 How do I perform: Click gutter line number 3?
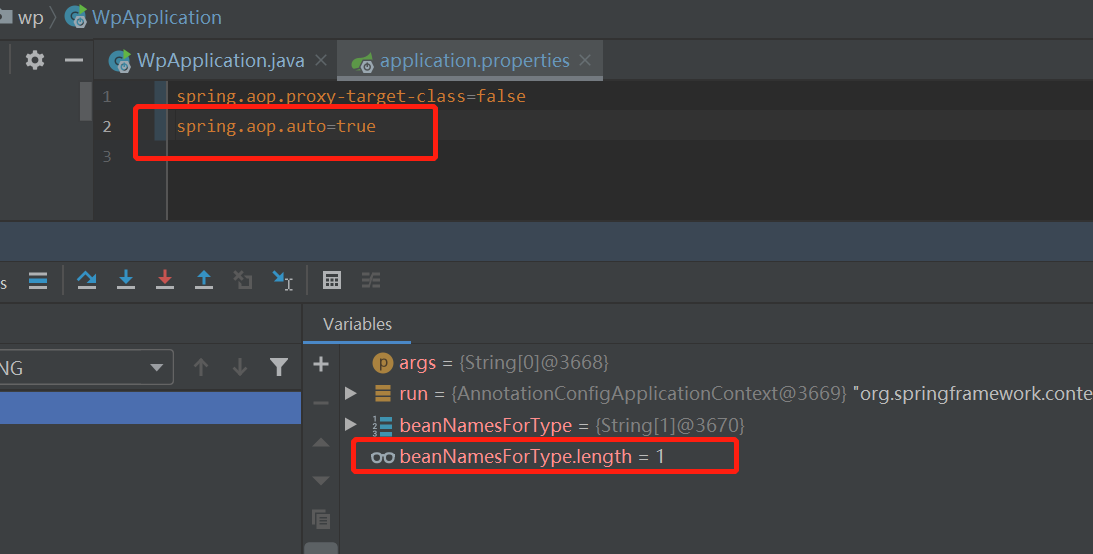point(107,156)
